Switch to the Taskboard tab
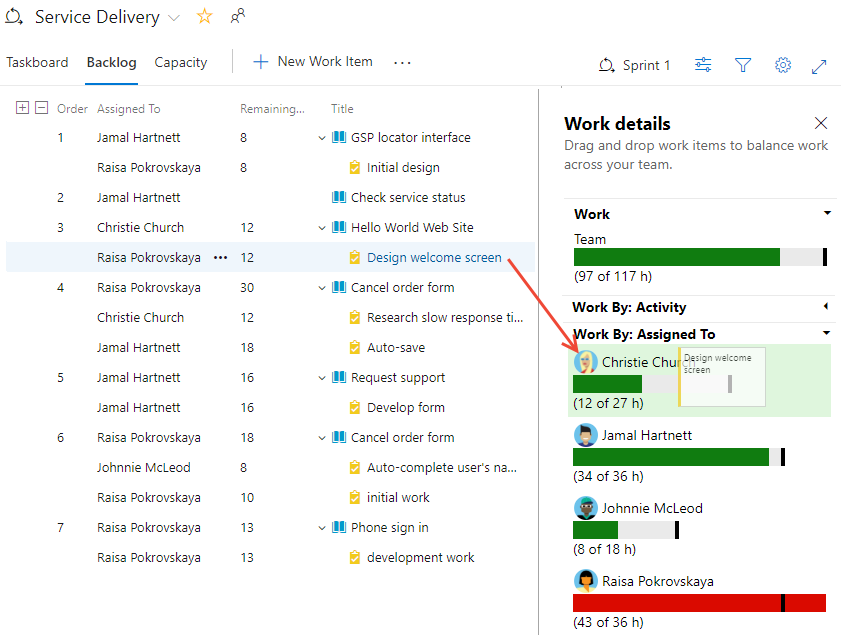 tap(37, 62)
